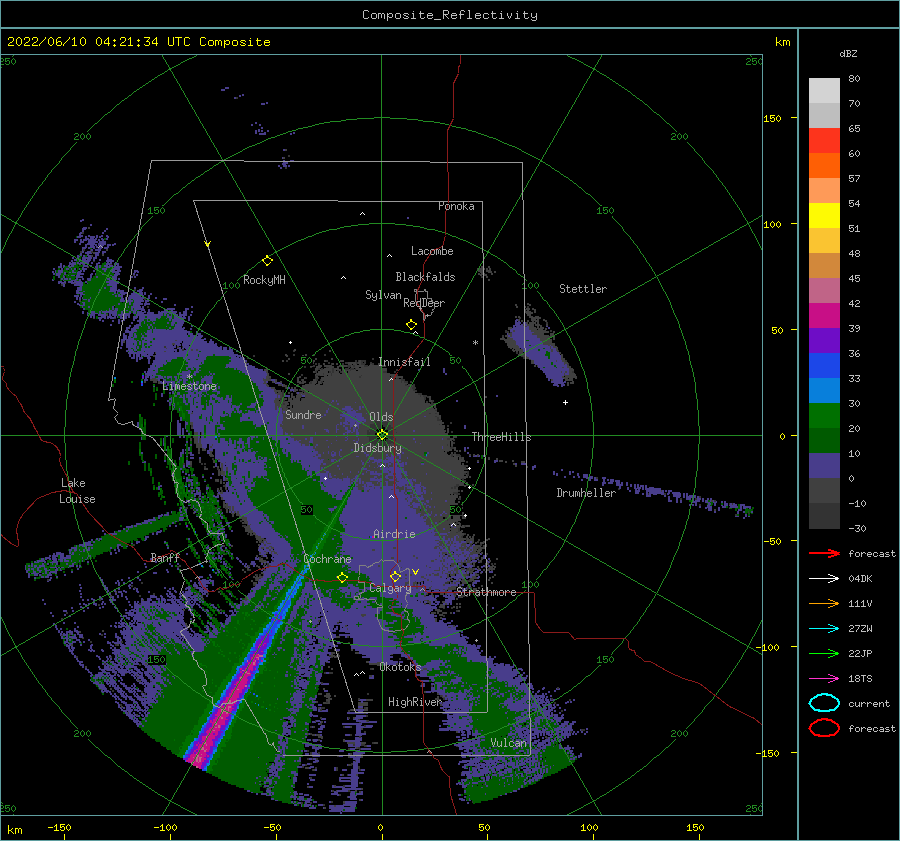The image size is (900, 841).
Task: Click the yellow diamond marker above Calgary label
Action: 395,576
